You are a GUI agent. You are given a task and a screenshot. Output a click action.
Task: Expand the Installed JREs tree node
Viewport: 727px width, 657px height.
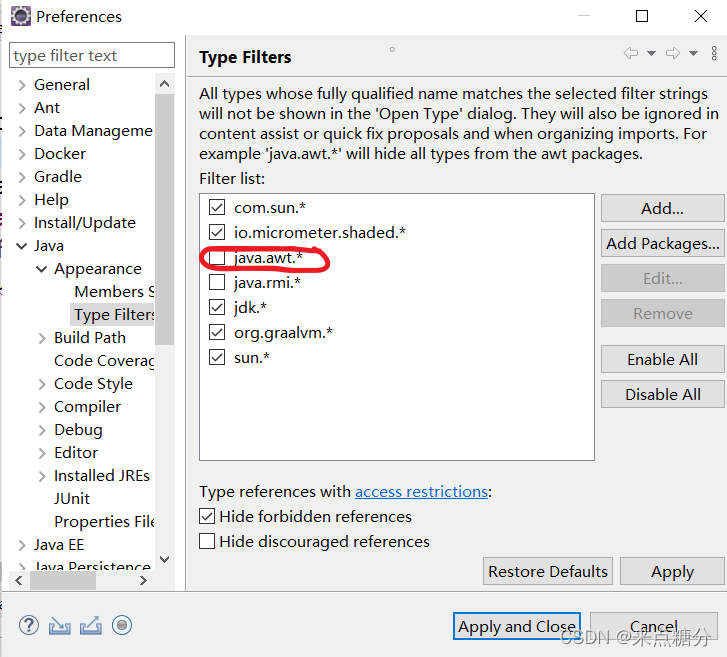pos(42,476)
